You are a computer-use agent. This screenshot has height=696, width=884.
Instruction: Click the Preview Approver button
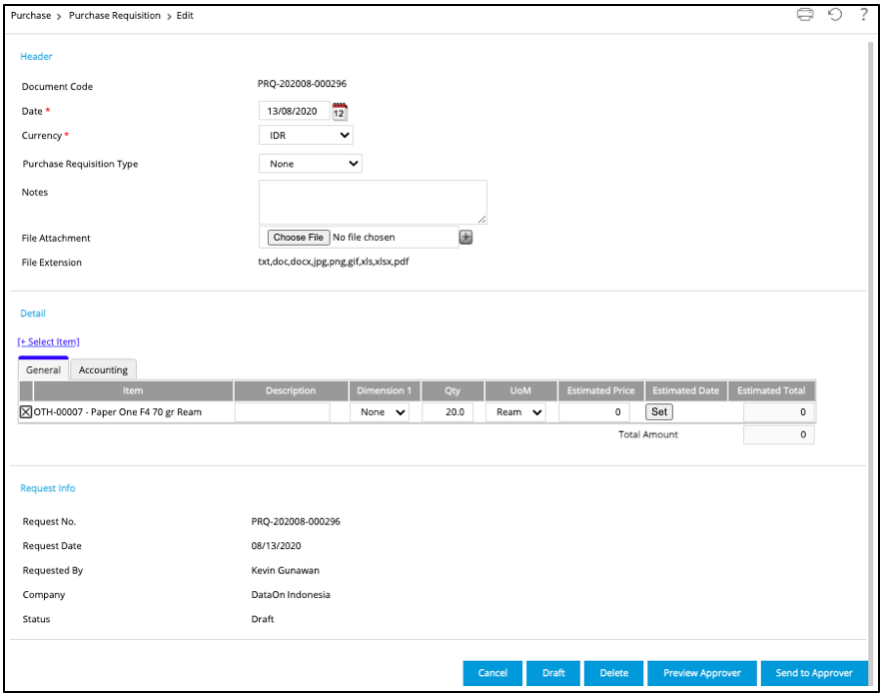[x=702, y=673]
